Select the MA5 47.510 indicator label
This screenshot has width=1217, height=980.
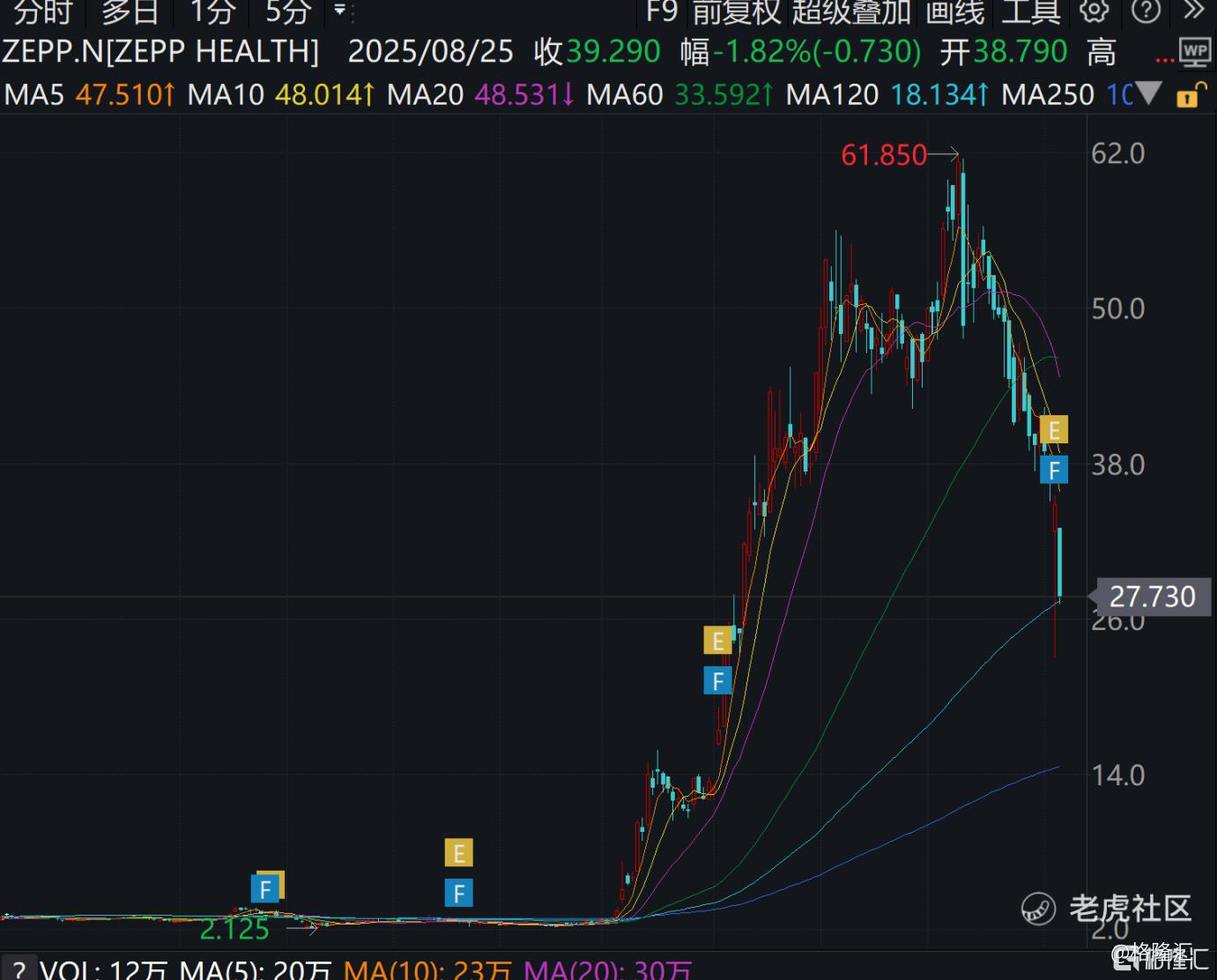pos(90,94)
